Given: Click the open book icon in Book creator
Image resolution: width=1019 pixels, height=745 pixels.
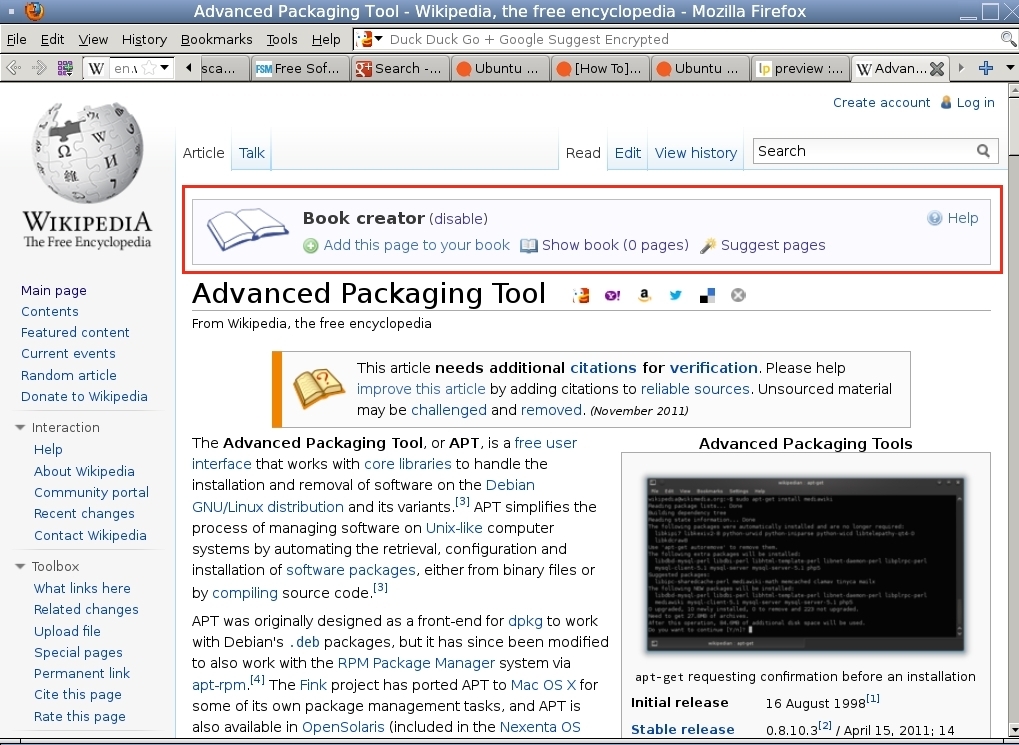Looking at the screenshot, I should (248, 229).
